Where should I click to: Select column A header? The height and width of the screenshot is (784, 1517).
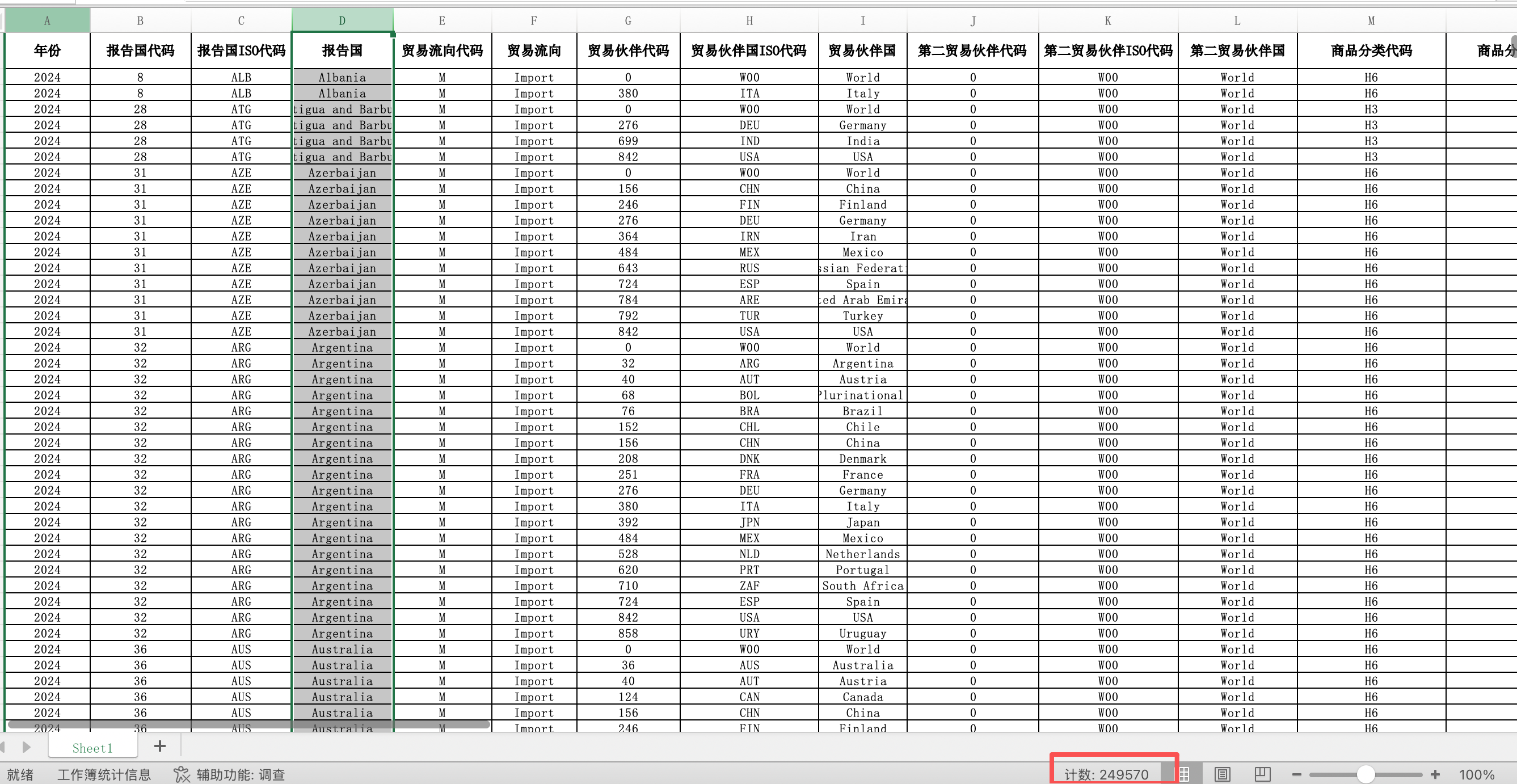pos(47,20)
